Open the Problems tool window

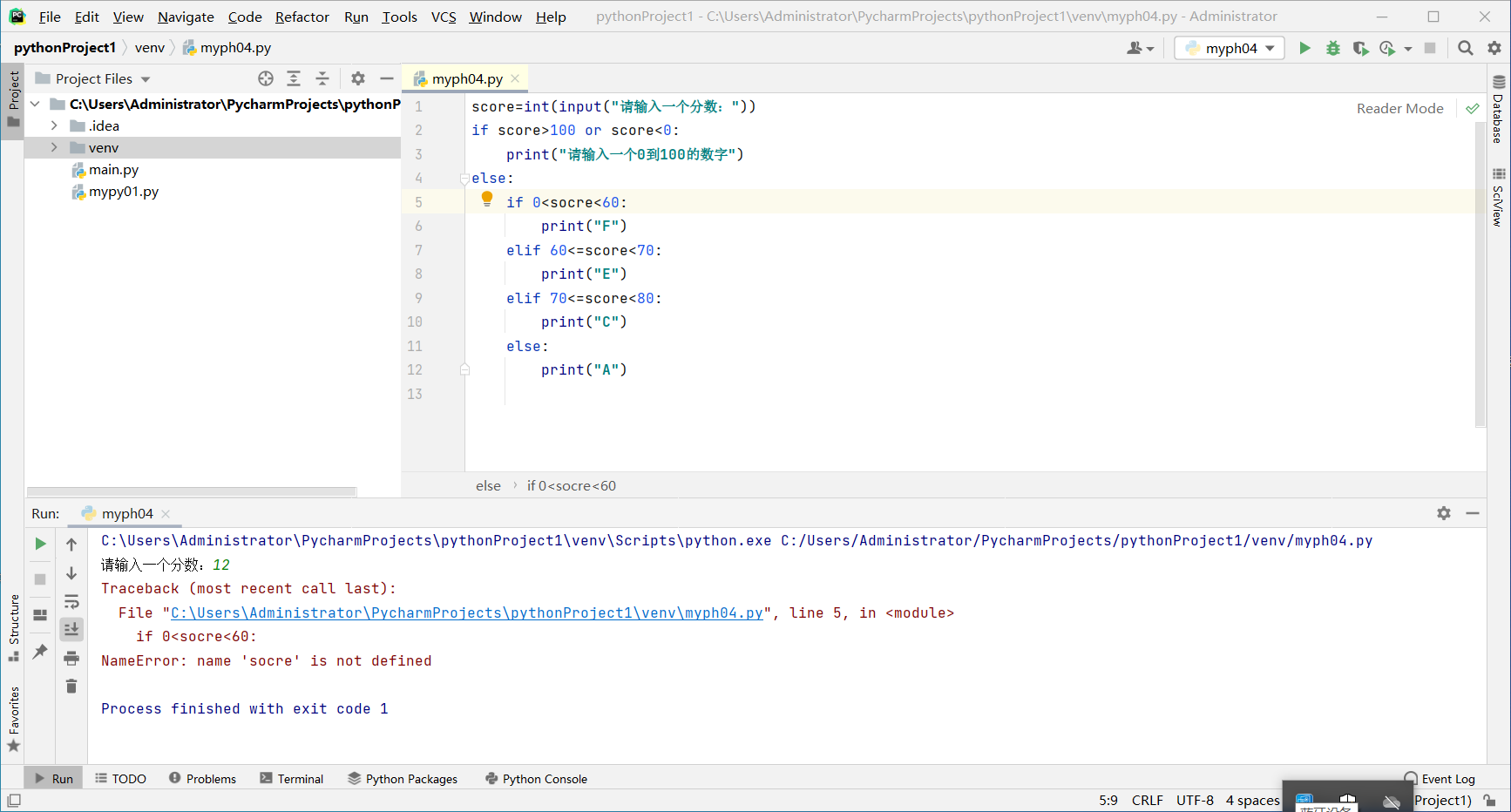pos(202,778)
